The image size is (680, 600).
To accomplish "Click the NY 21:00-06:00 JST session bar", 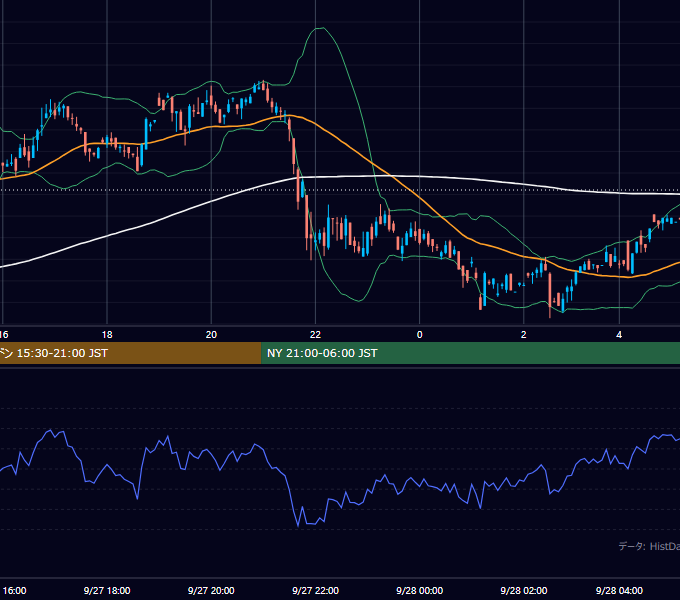I will (471, 353).
